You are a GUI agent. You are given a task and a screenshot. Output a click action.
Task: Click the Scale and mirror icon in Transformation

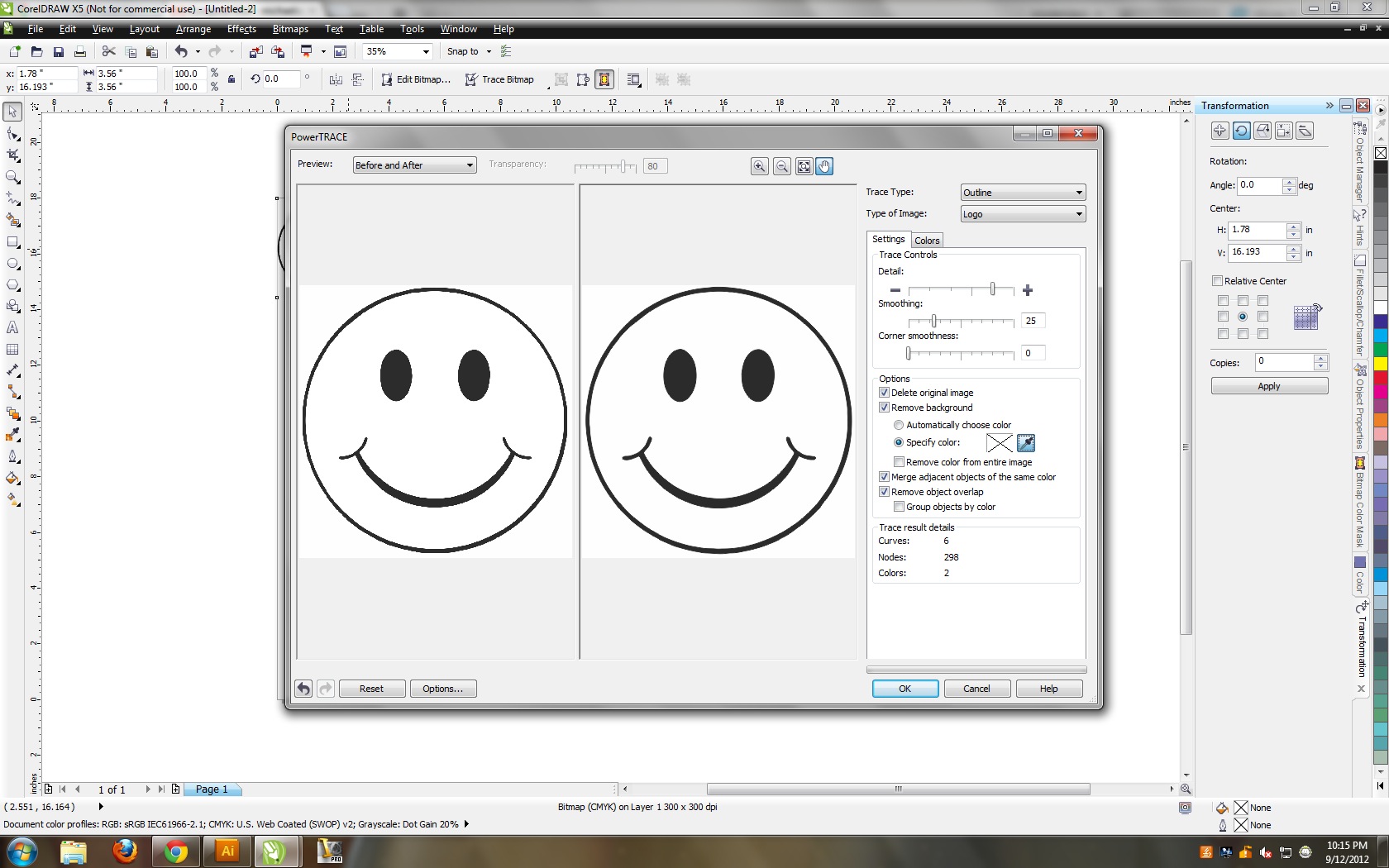[x=1263, y=131]
